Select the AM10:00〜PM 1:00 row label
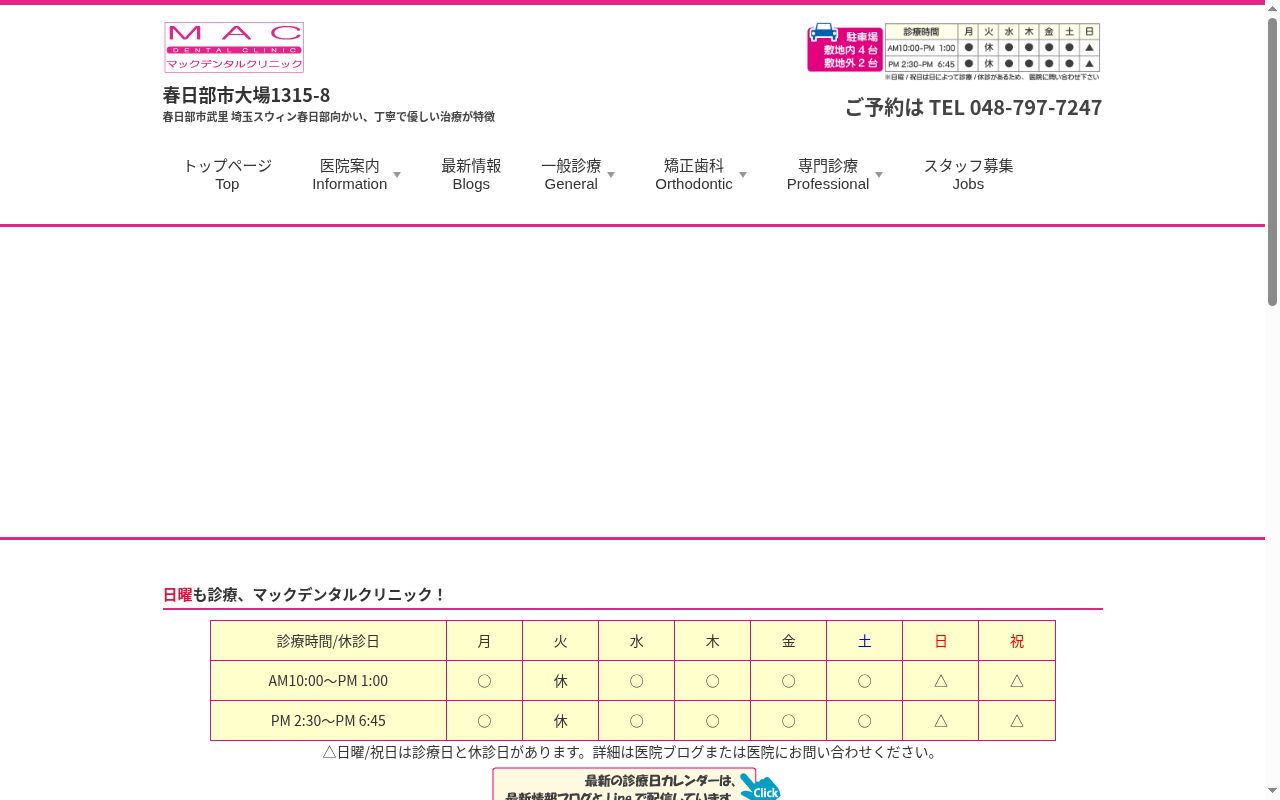 (328, 681)
